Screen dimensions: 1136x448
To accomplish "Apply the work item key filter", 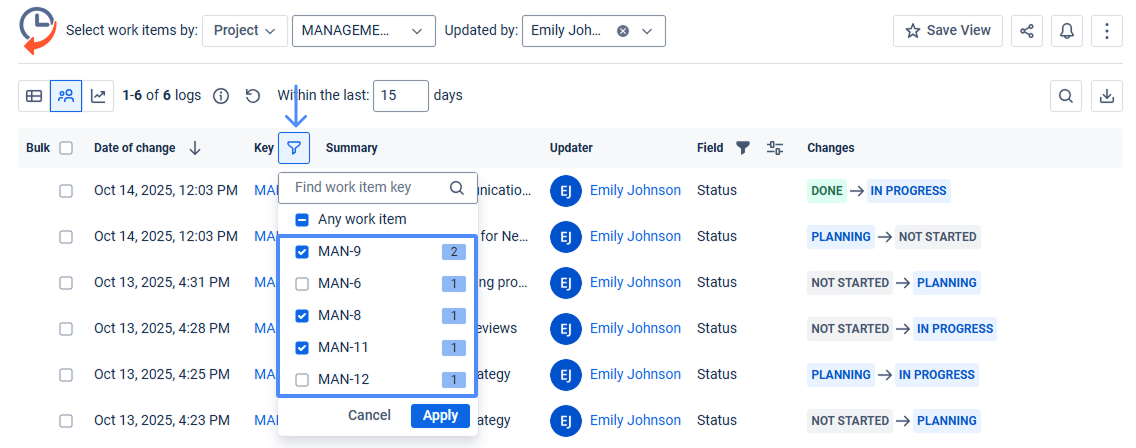I will tap(440, 415).
